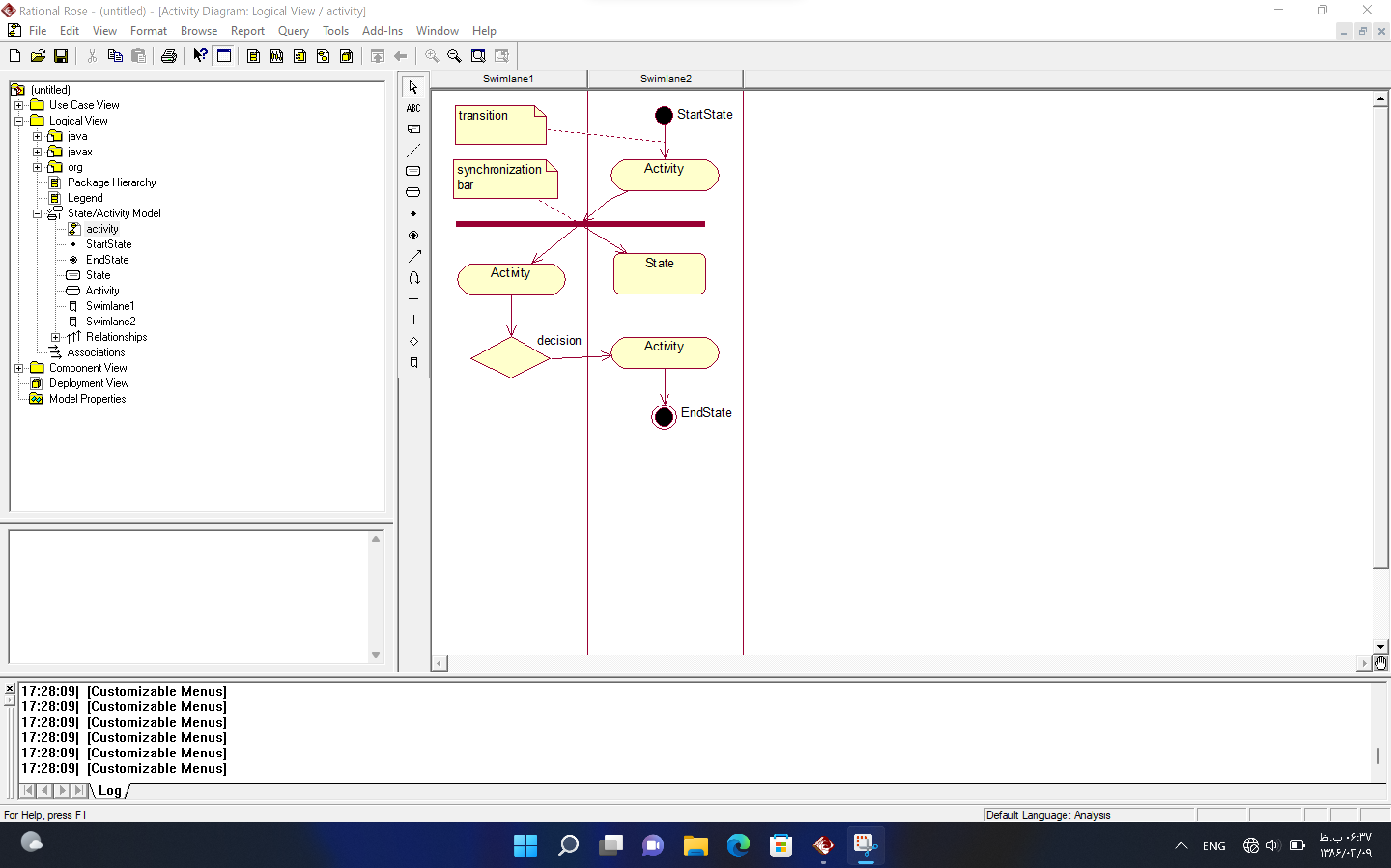Open Microsoft Edge from the taskbar
Viewport: 1391px width, 868px height.
click(738, 845)
